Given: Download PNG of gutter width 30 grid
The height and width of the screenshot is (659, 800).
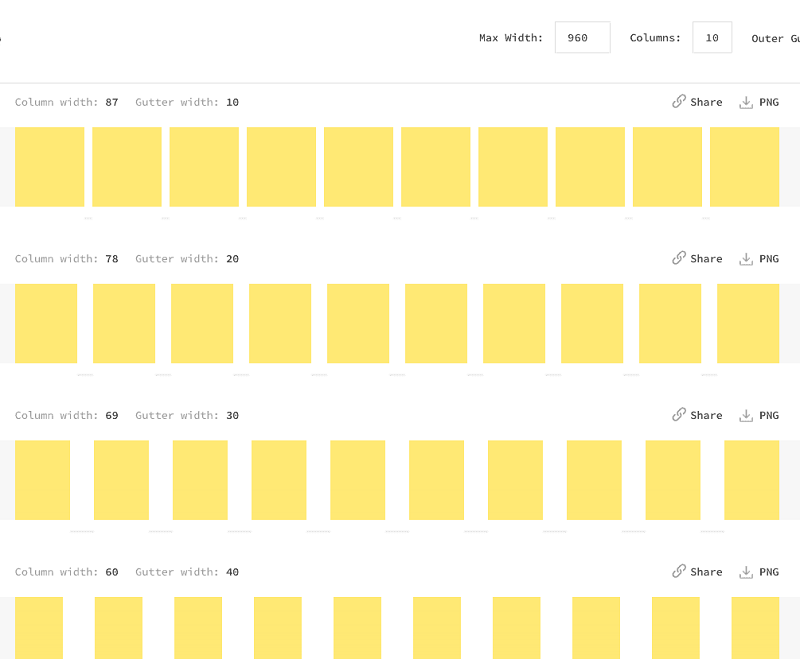Looking at the screenshot, I should click(759, 415).
